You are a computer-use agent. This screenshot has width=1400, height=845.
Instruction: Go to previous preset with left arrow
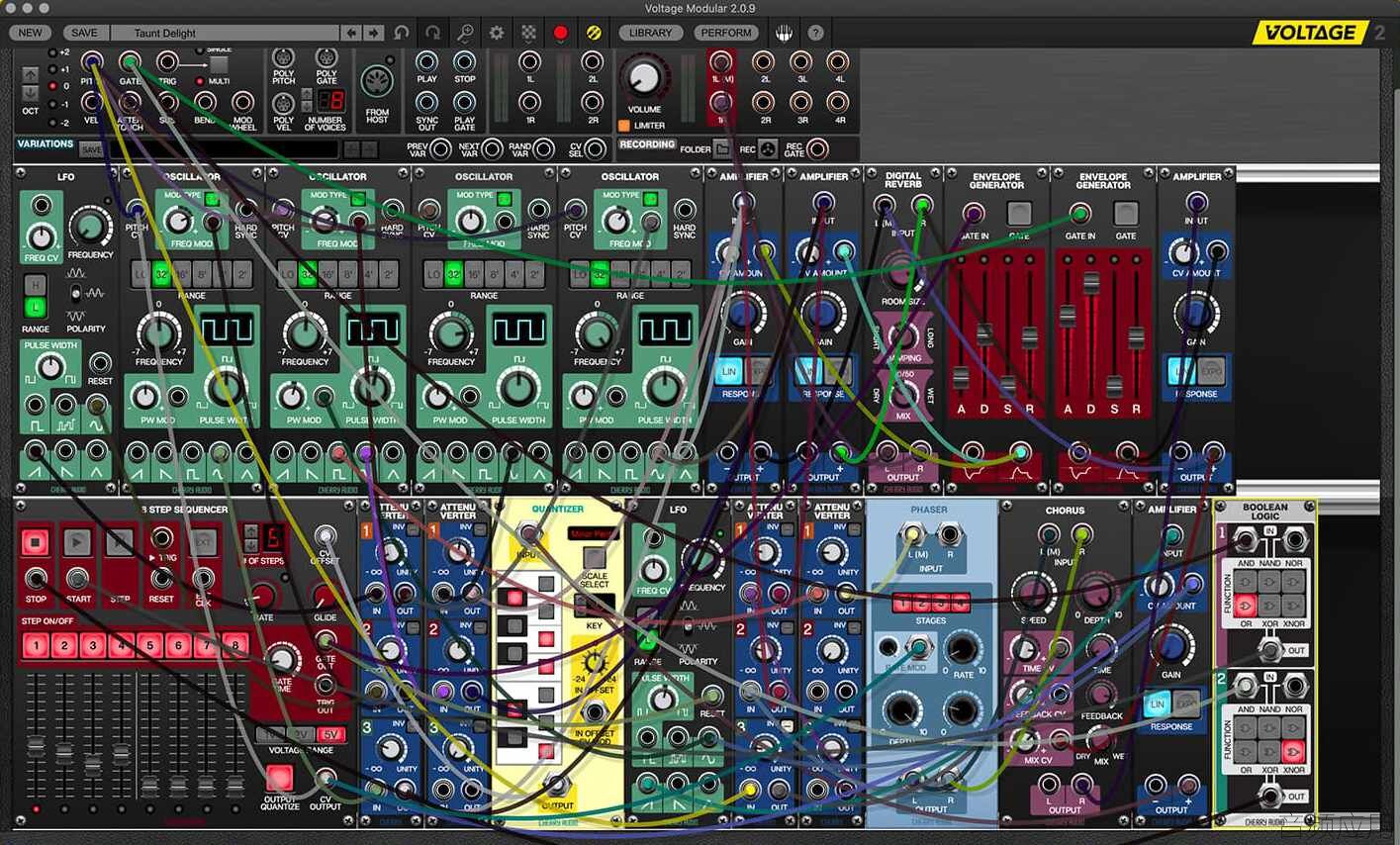click(351, 33)
